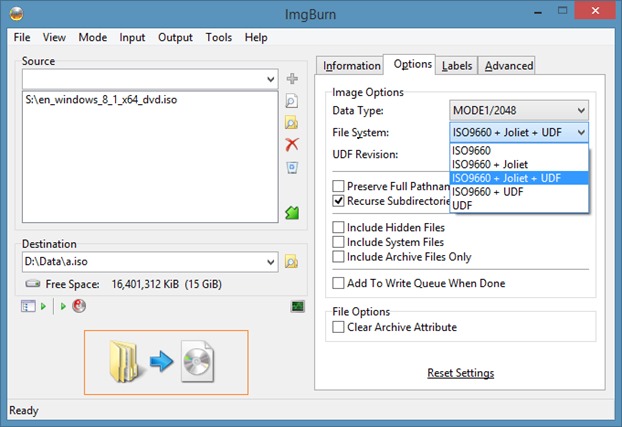Uncheck Recurse Subdirectories

tap(338, 200)
